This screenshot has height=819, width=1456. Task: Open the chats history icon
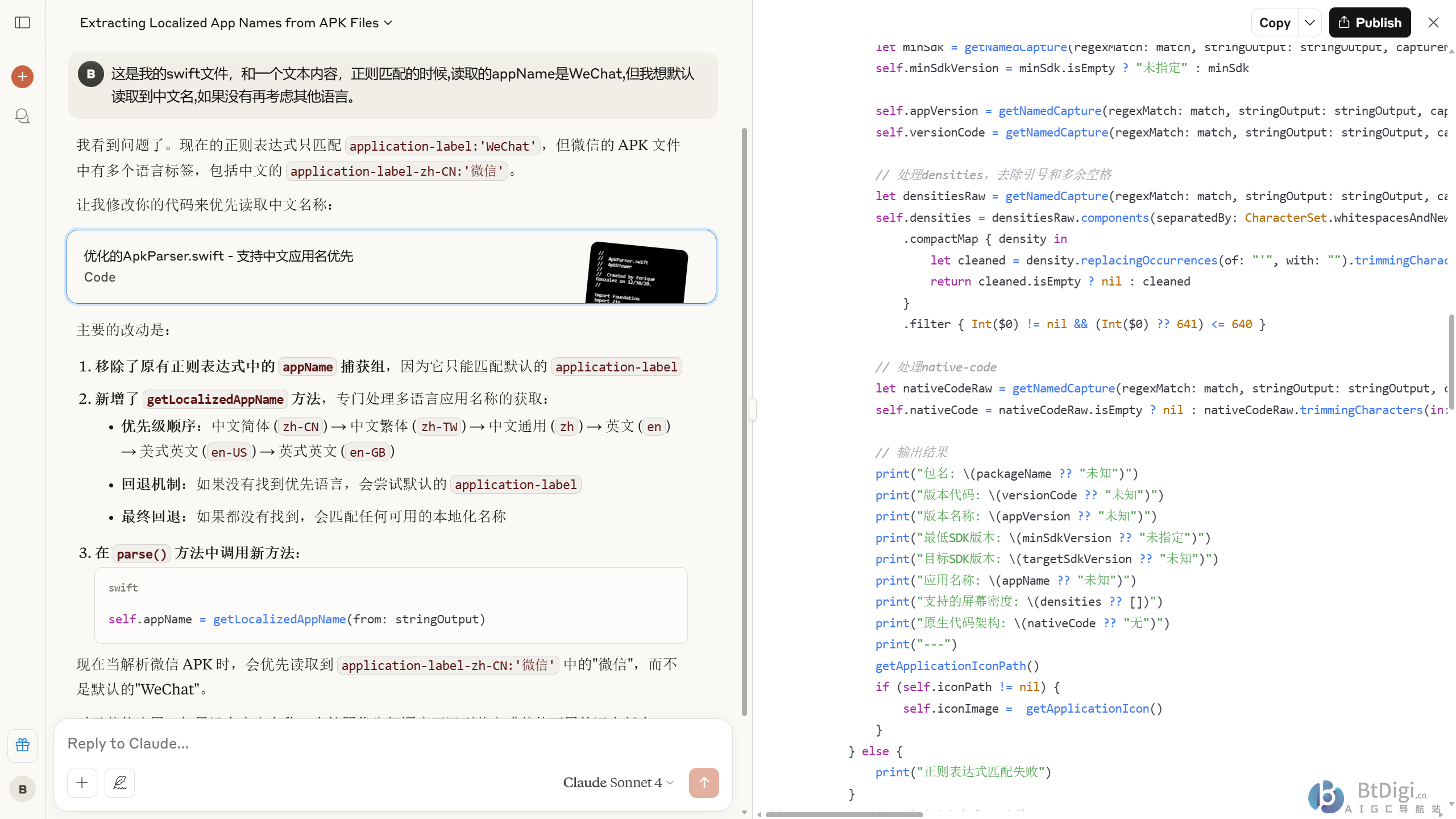22,116
